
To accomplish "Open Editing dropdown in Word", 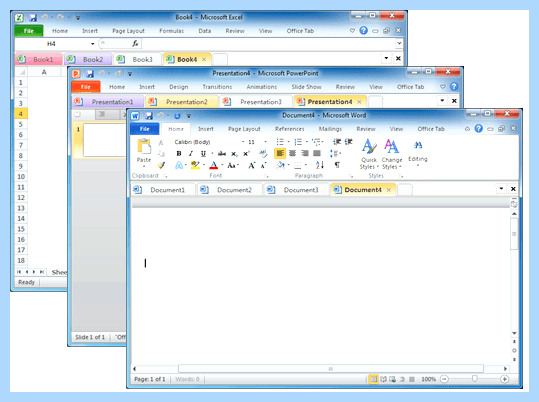I will [418, 153].
